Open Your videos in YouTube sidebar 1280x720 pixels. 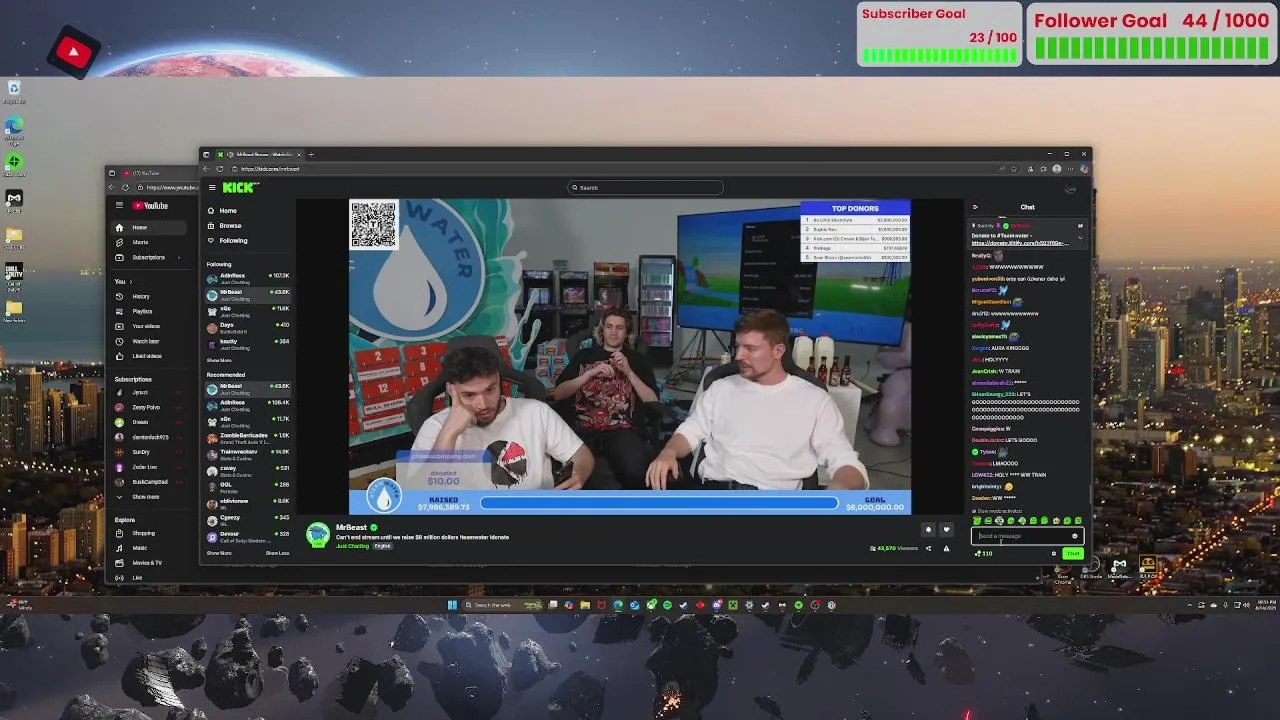tap(146, 326)
